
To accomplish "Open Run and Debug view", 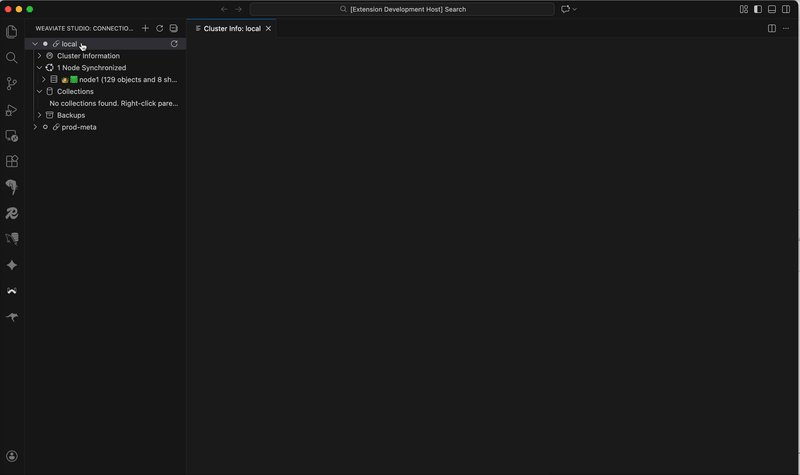I will click(x=12, y=110).
